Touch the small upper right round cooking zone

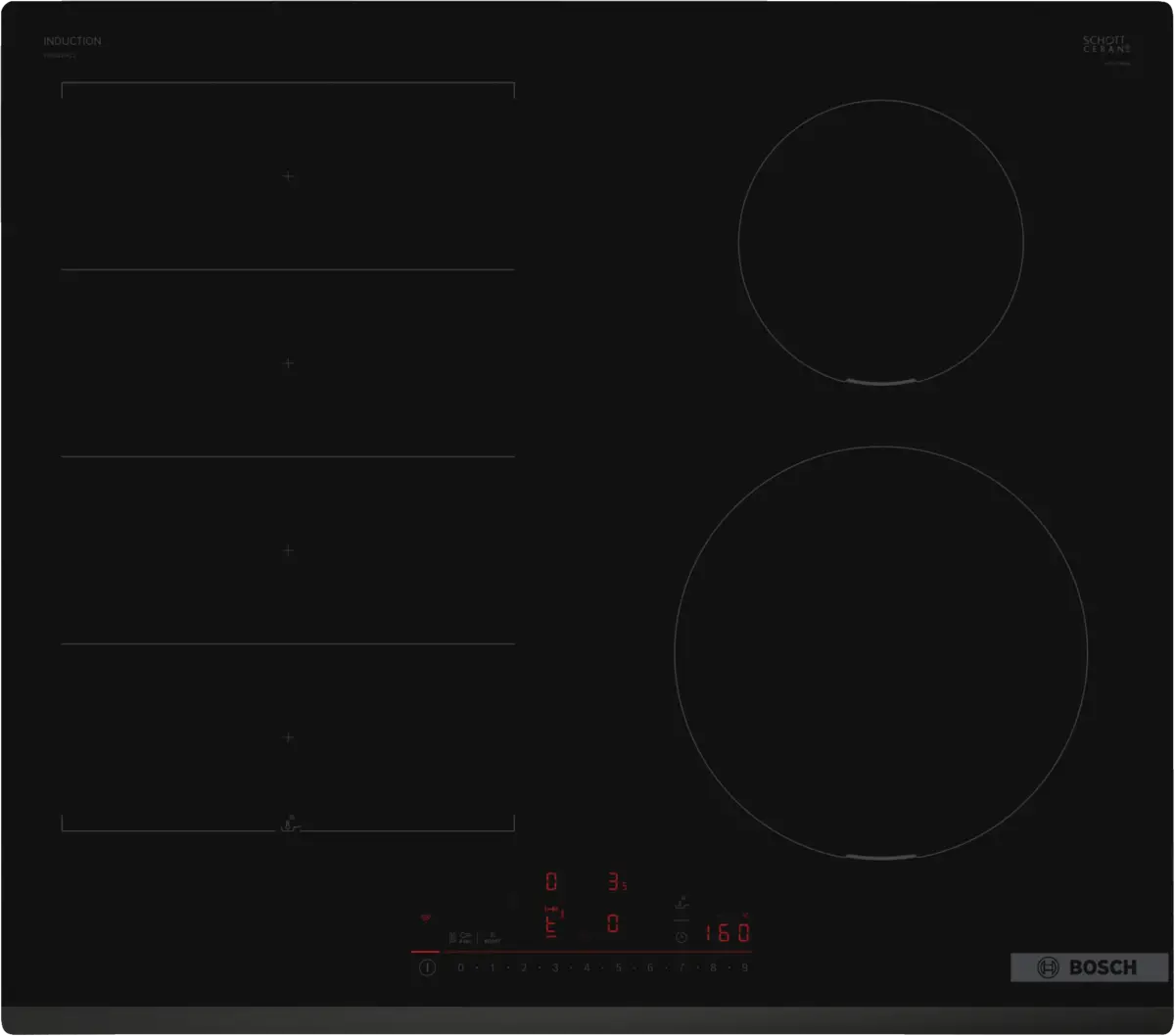tap(880, 241)
